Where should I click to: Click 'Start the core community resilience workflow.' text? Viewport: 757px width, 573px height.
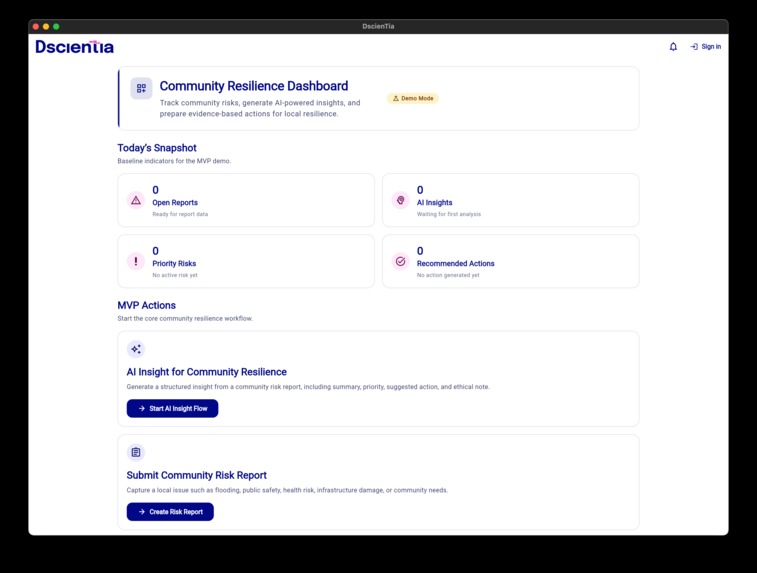click(x=185, y=319)
